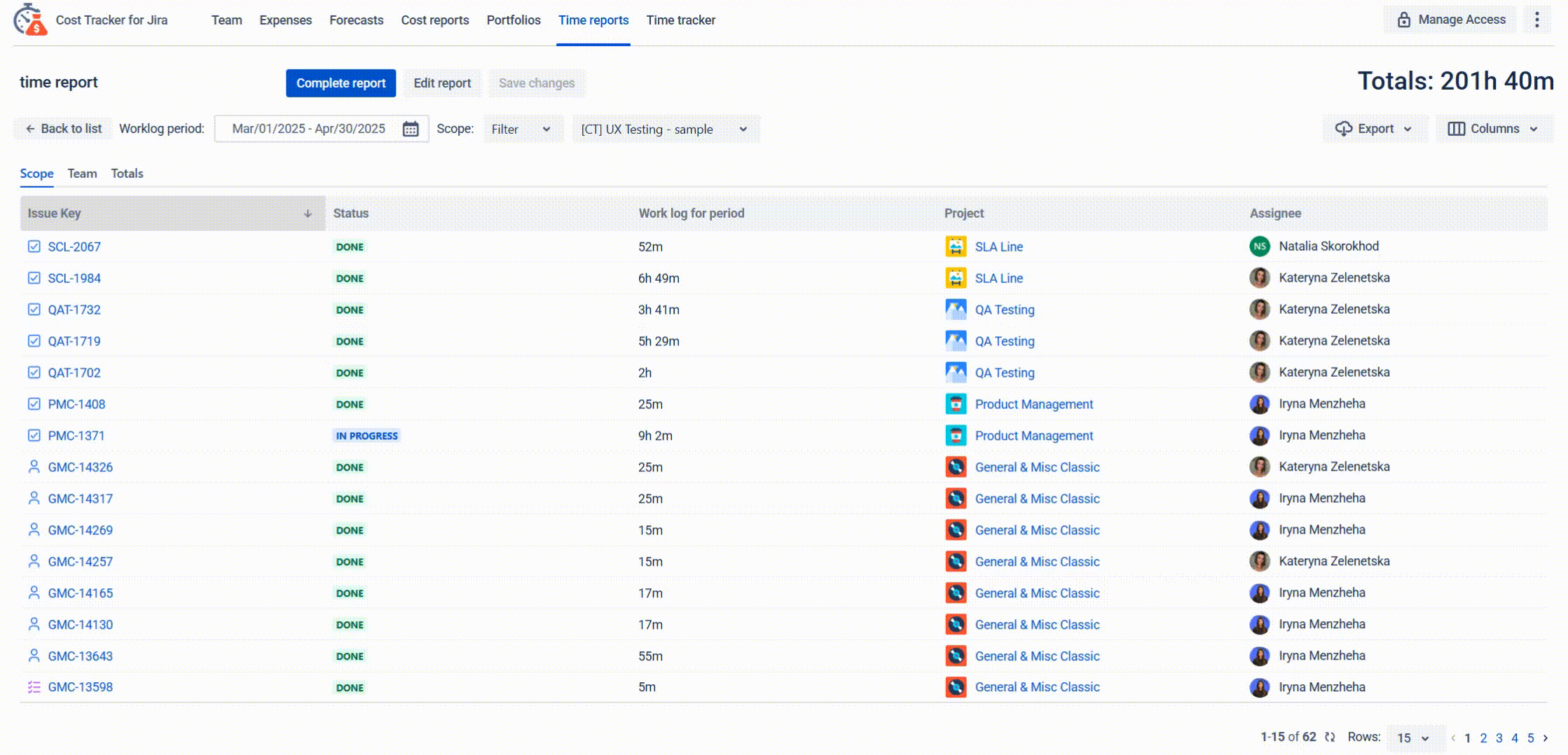1568x755 pixels.
Task: Click the DONE badge in GMC-14130 row
Action: point(350,625)
